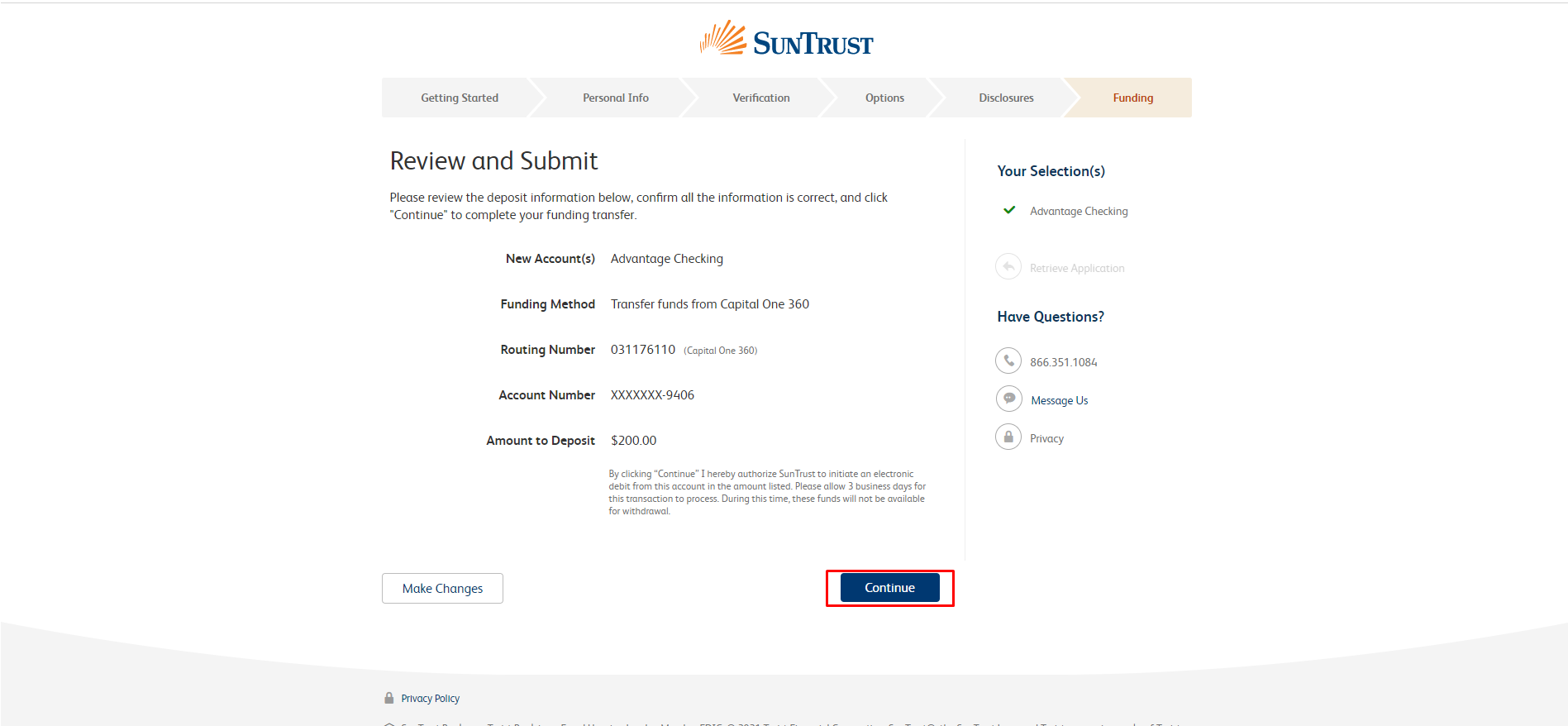The image size is (1568, 726).
Task: Click the Amount to Deposit label
Action: (x=541, y=441)
